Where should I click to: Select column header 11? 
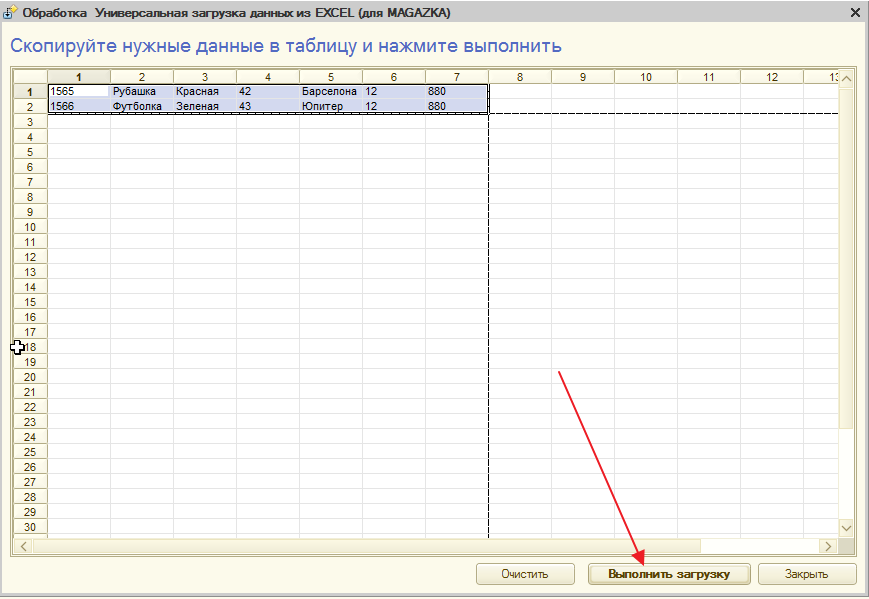tap(709, 77)
